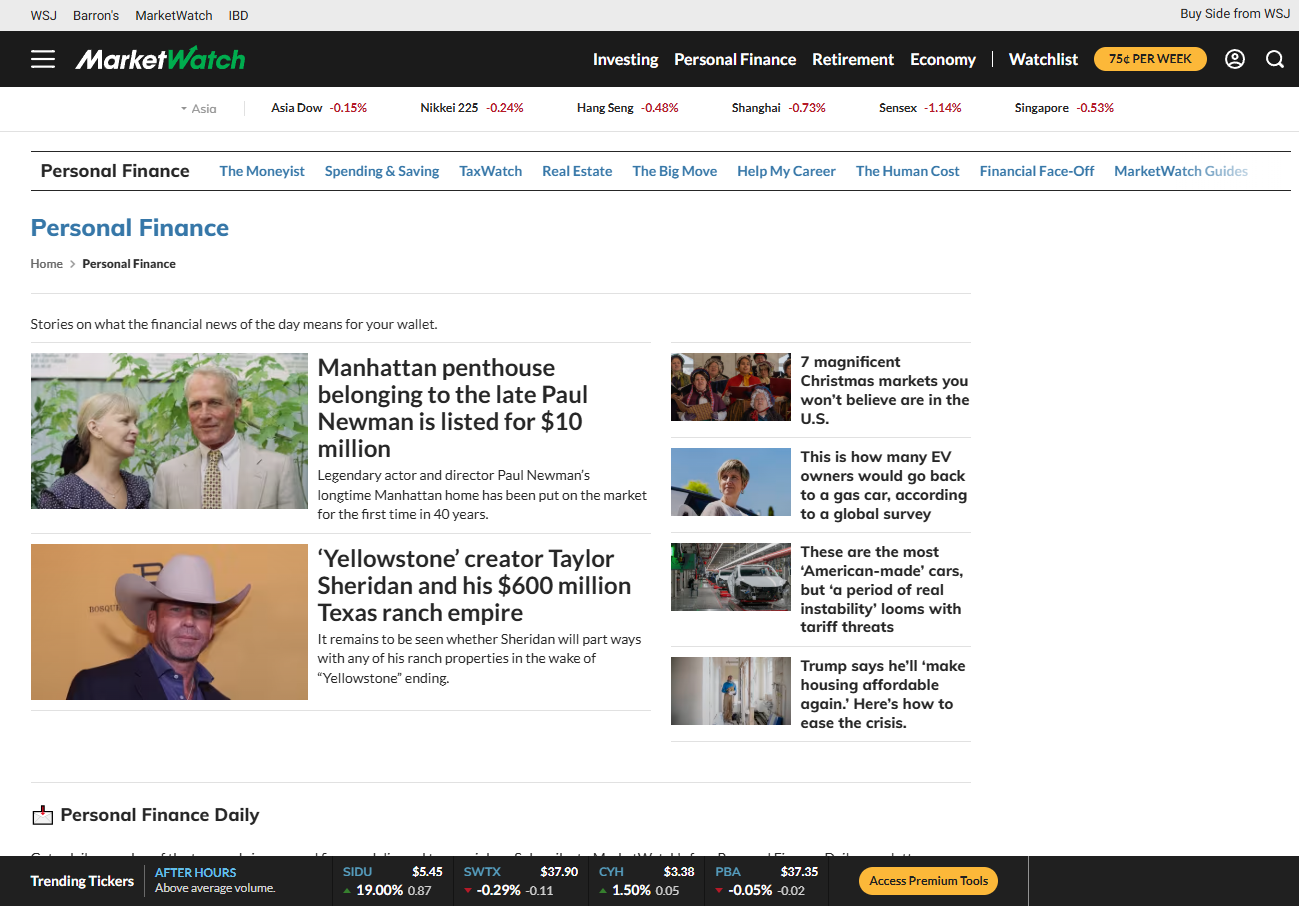Go to the TaxWatch section
1299x906 pixels.
(x=490, y=171)
